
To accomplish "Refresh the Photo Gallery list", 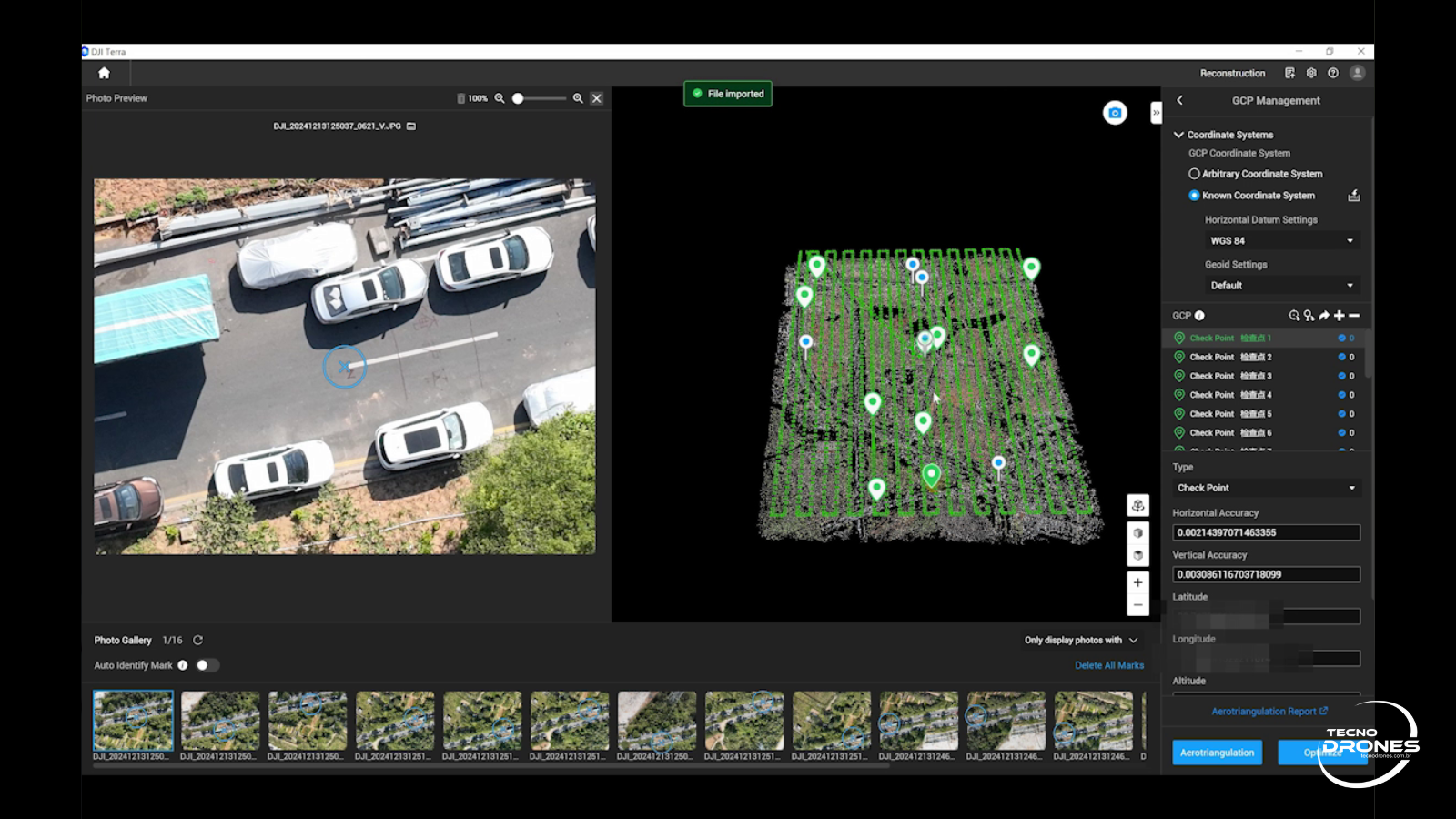I will [x=197, y=641].
